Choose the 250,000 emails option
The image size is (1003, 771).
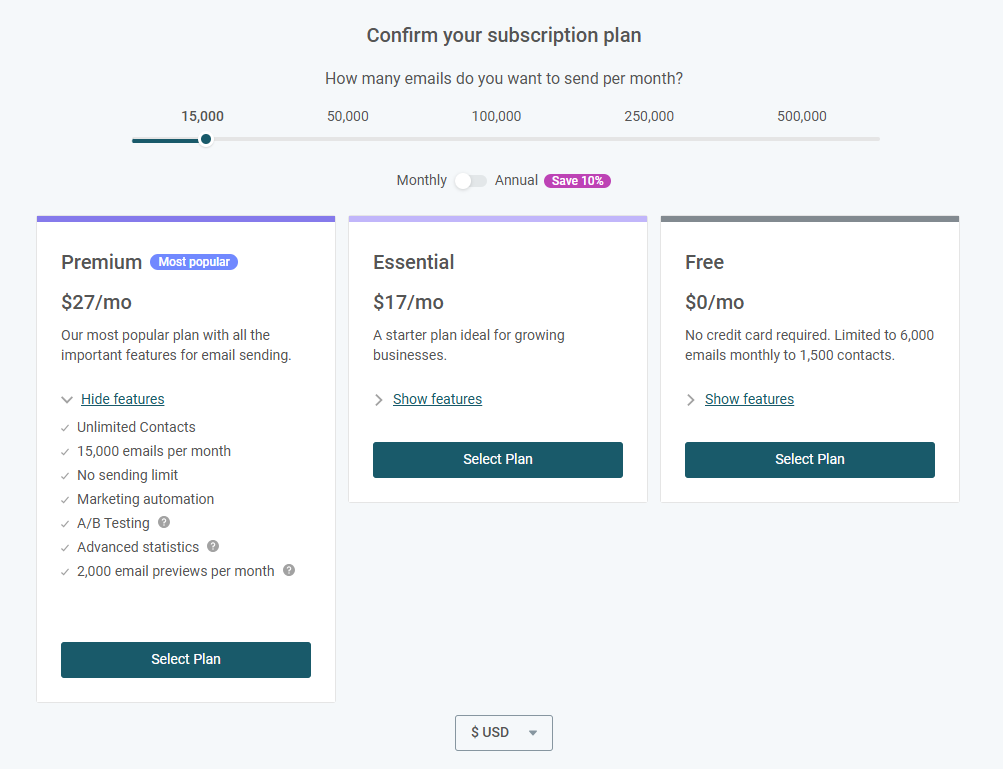click(x=649, y=116)
